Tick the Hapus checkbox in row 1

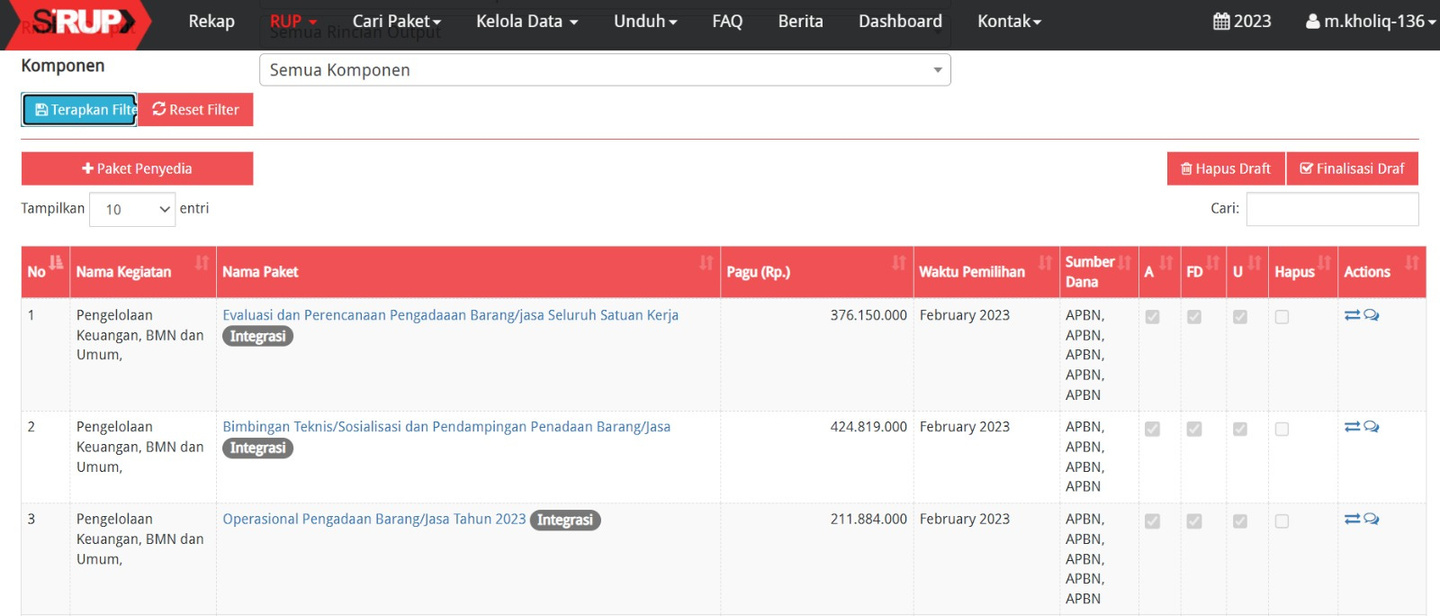(1282, 317)
